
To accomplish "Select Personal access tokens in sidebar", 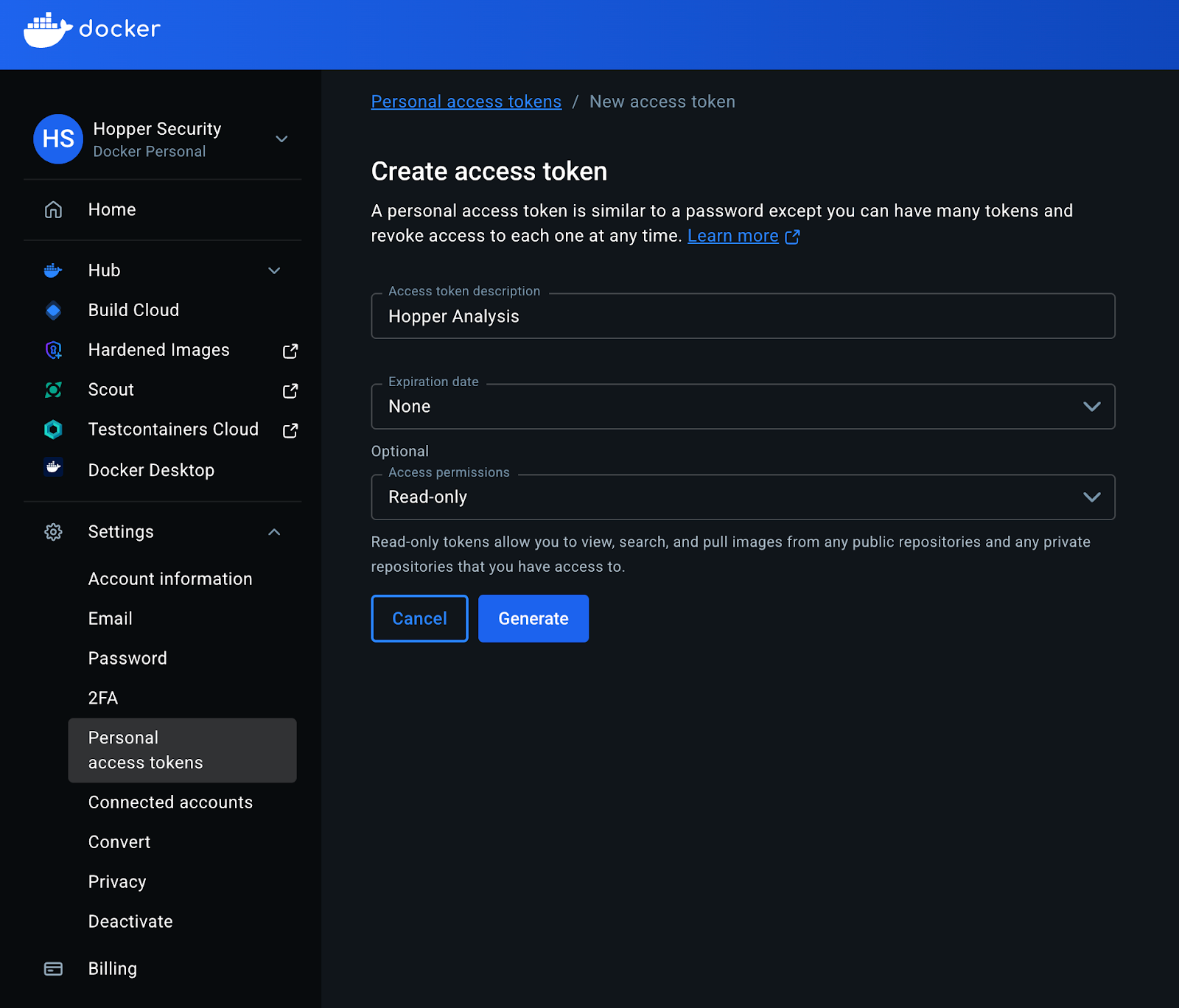I will tap(182, 750).
